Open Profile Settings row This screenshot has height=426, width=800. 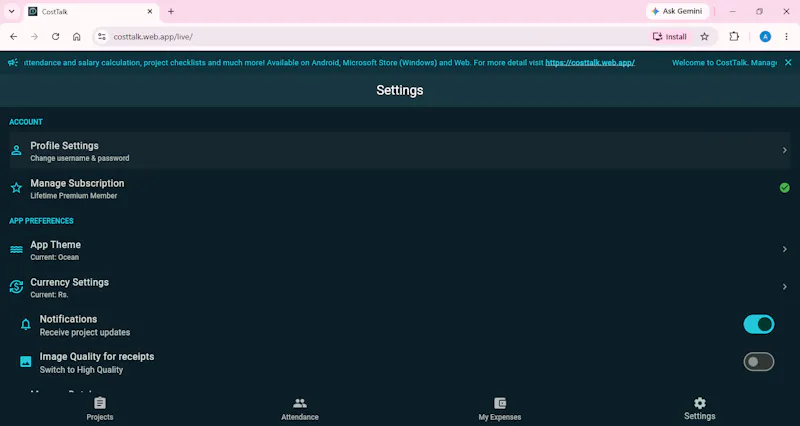point(400,151)
